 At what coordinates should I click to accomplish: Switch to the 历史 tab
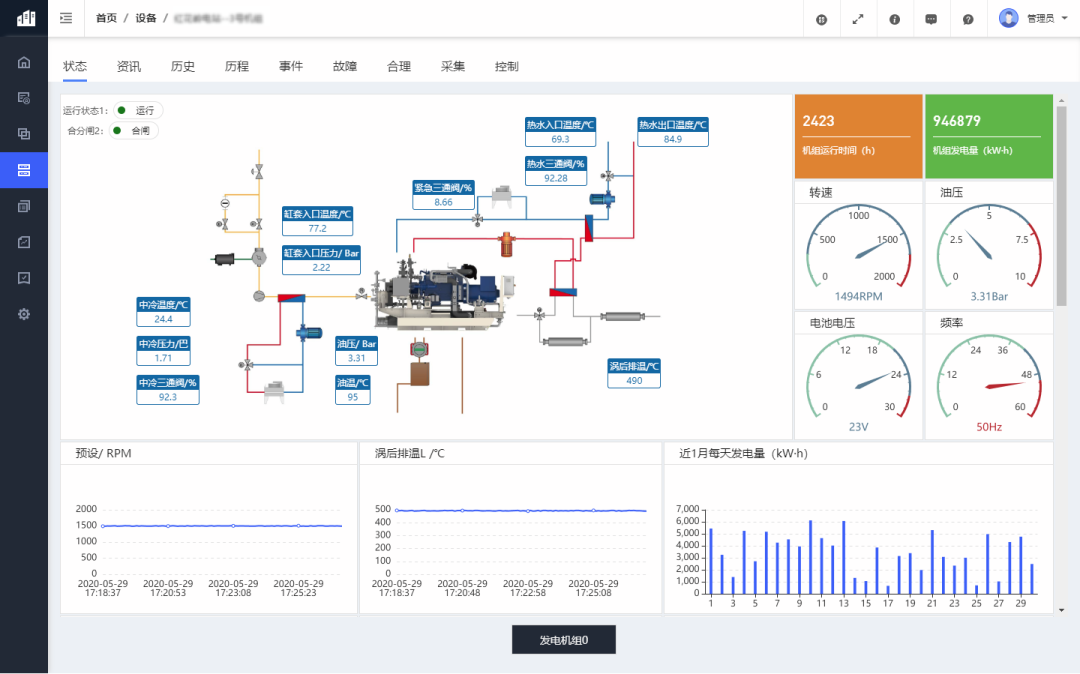[x=183, y=67]
